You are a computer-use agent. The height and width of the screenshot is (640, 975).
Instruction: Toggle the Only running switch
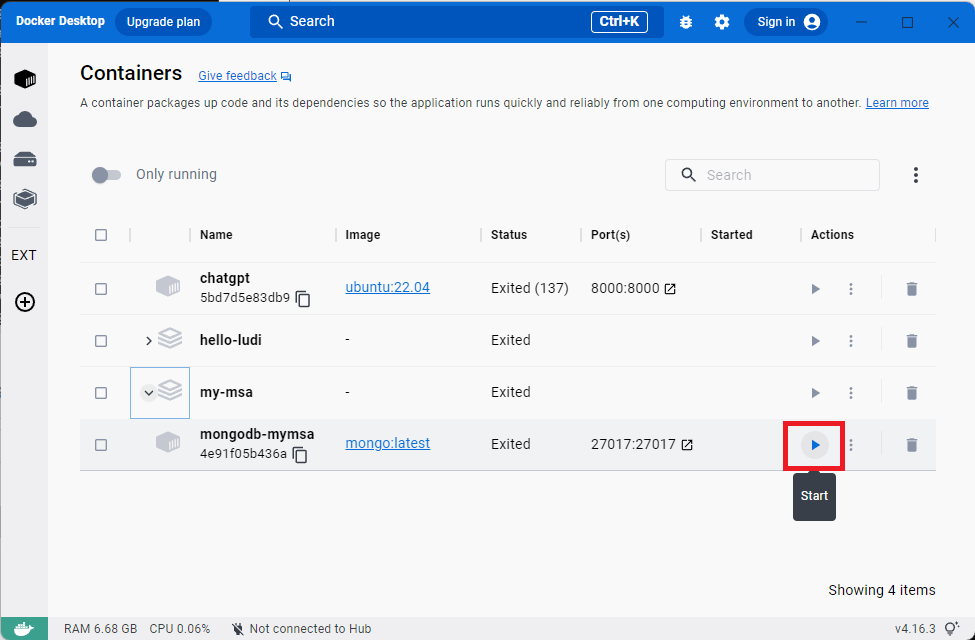coord(106,175)
